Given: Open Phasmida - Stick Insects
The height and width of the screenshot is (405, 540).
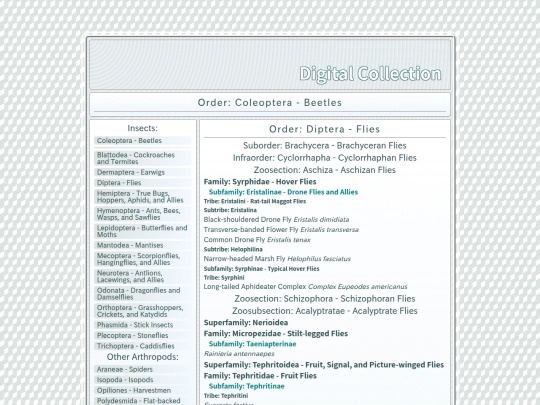Looking at the screenshot, I should (x=143, y=325).
